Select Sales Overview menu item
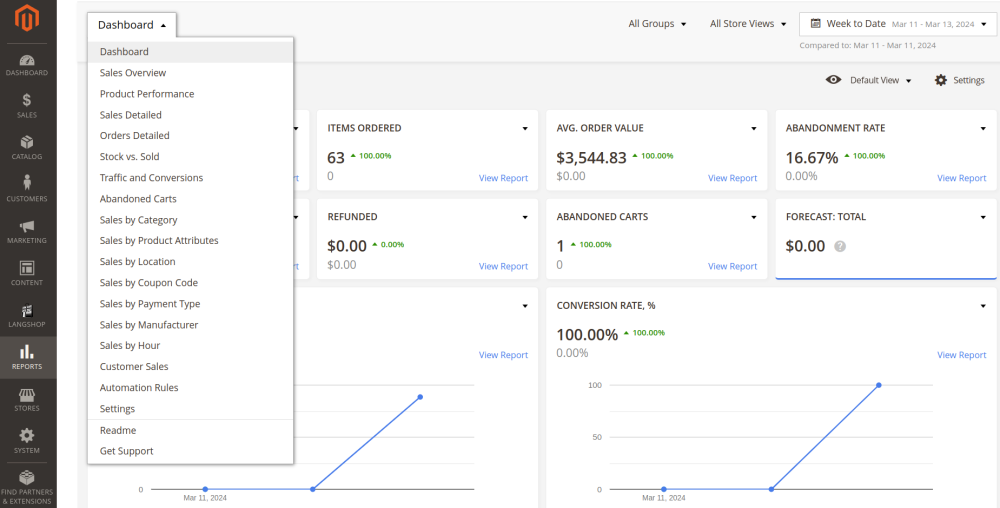 [191, 73]
